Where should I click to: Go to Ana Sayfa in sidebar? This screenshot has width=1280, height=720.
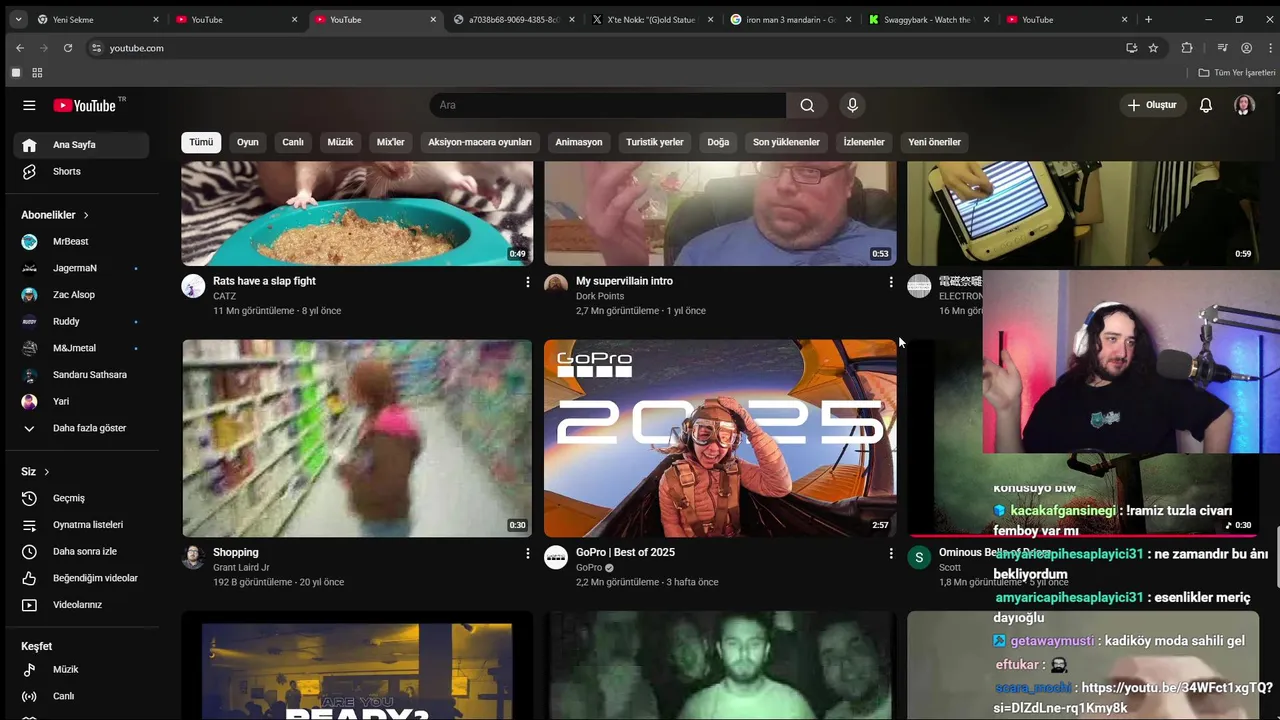pos(81,145)
